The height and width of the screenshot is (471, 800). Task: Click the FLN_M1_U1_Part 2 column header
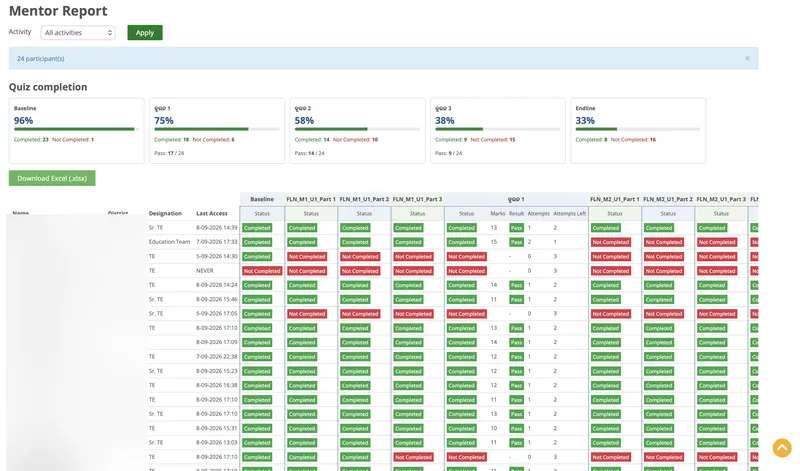364,199
